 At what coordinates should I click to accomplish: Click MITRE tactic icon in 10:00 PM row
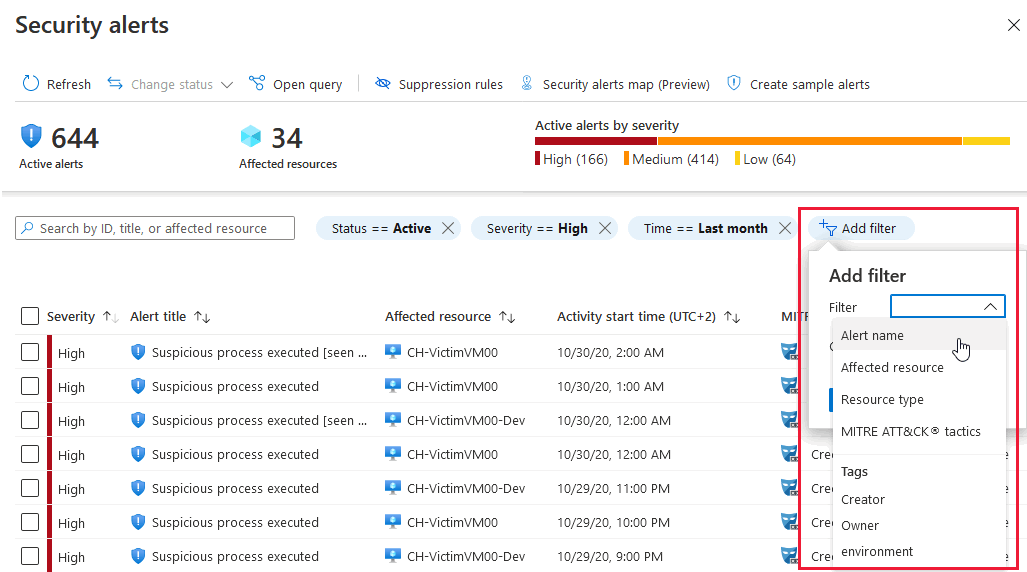coord(789,522)
